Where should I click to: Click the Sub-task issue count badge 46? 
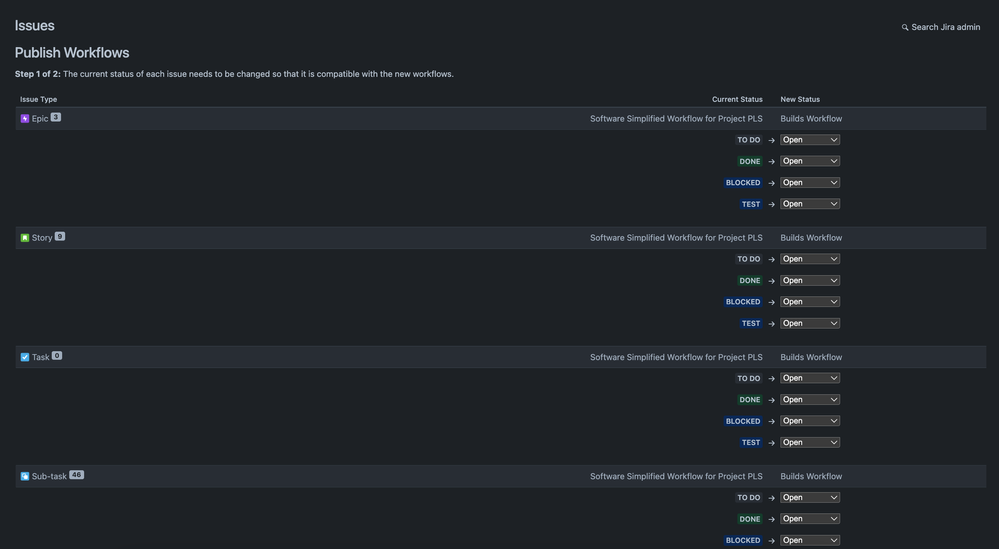click(76, 474)
